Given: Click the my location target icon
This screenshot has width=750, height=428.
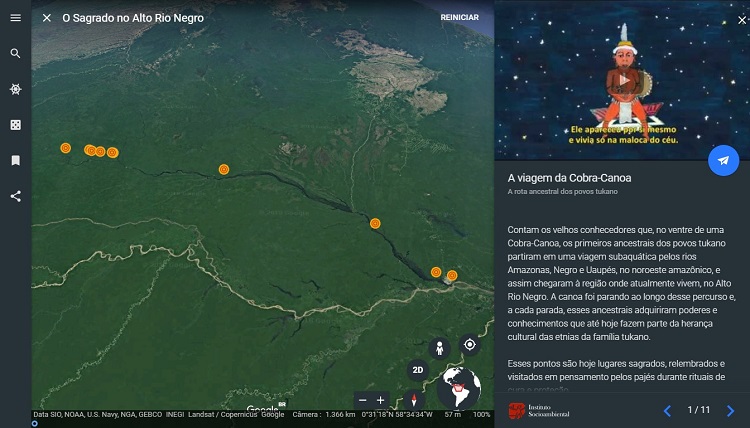Looking at the screenshot, I should [x=469, y=345].
